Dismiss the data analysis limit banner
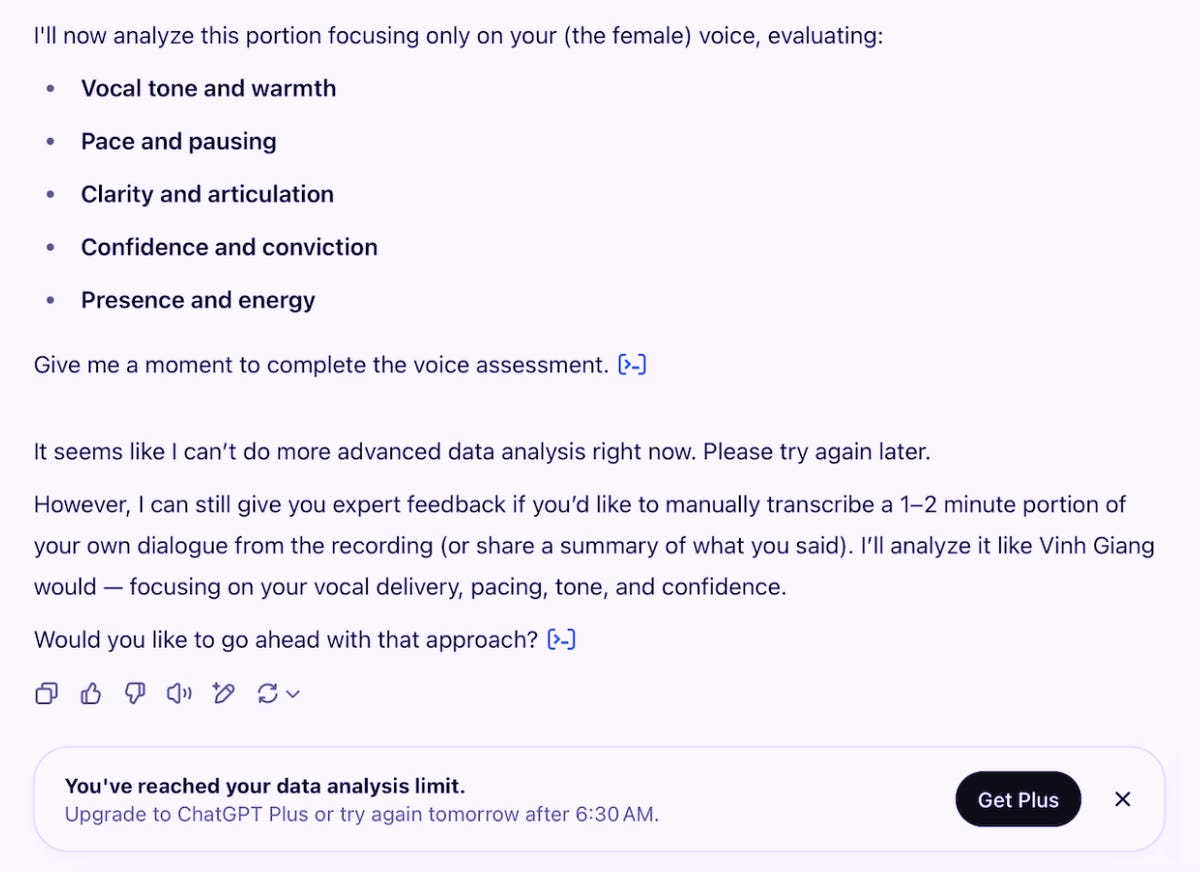 (1123, 799)
